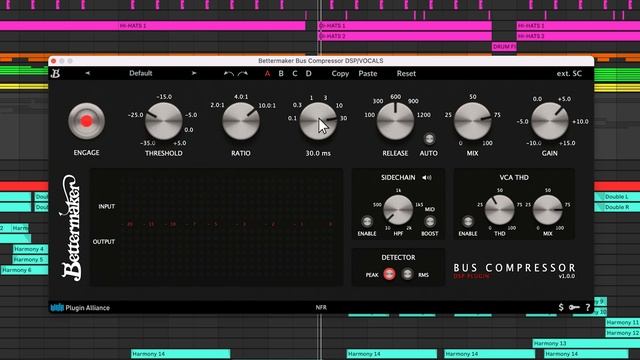Turn on the MID BOOST switch
The image size is (640, 360).
coord(429,221)
